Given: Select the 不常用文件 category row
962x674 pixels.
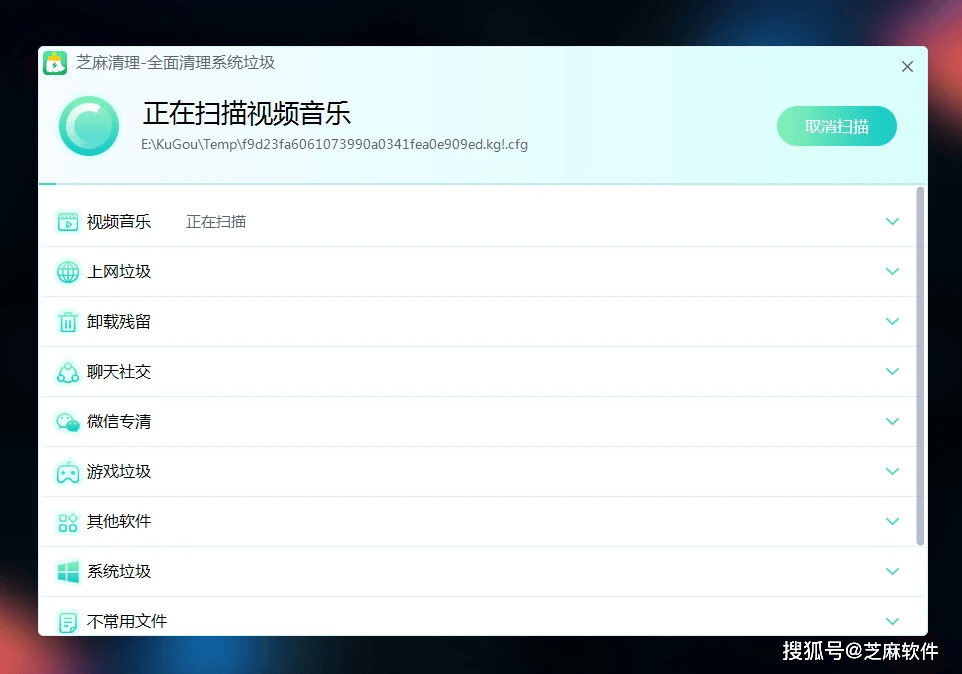Looking at the screenshot, I should 480,620.
